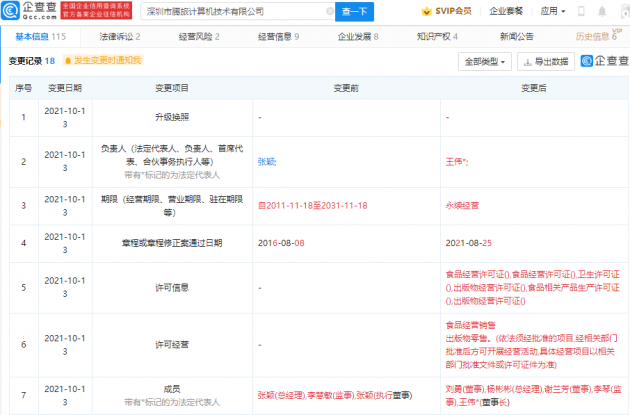This screenshot has height=415, width=630.
Task: Click 发生变更时通知我 notification button
Action: point(103,60)
